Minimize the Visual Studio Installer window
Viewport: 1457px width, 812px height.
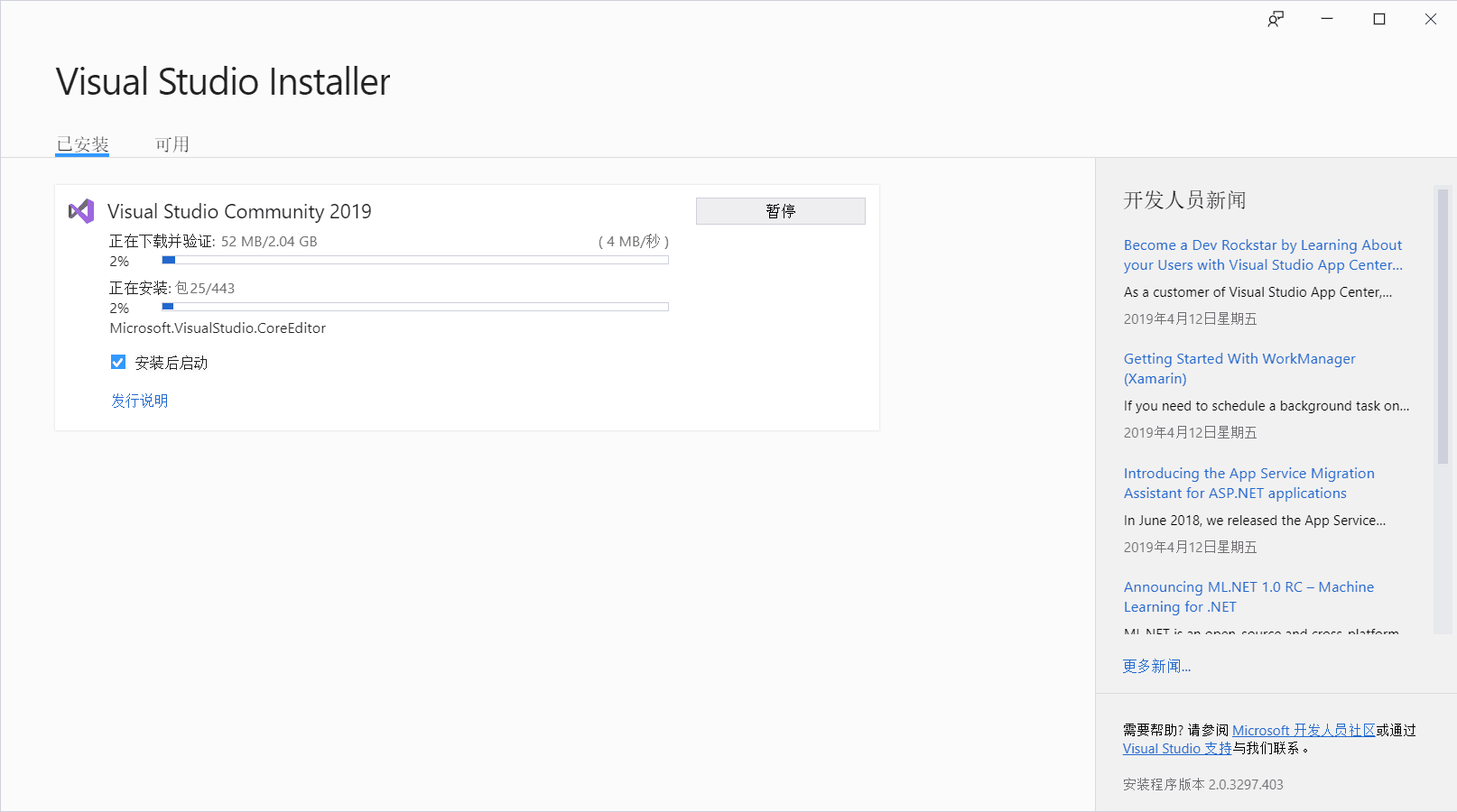[x=1327, y=19]
